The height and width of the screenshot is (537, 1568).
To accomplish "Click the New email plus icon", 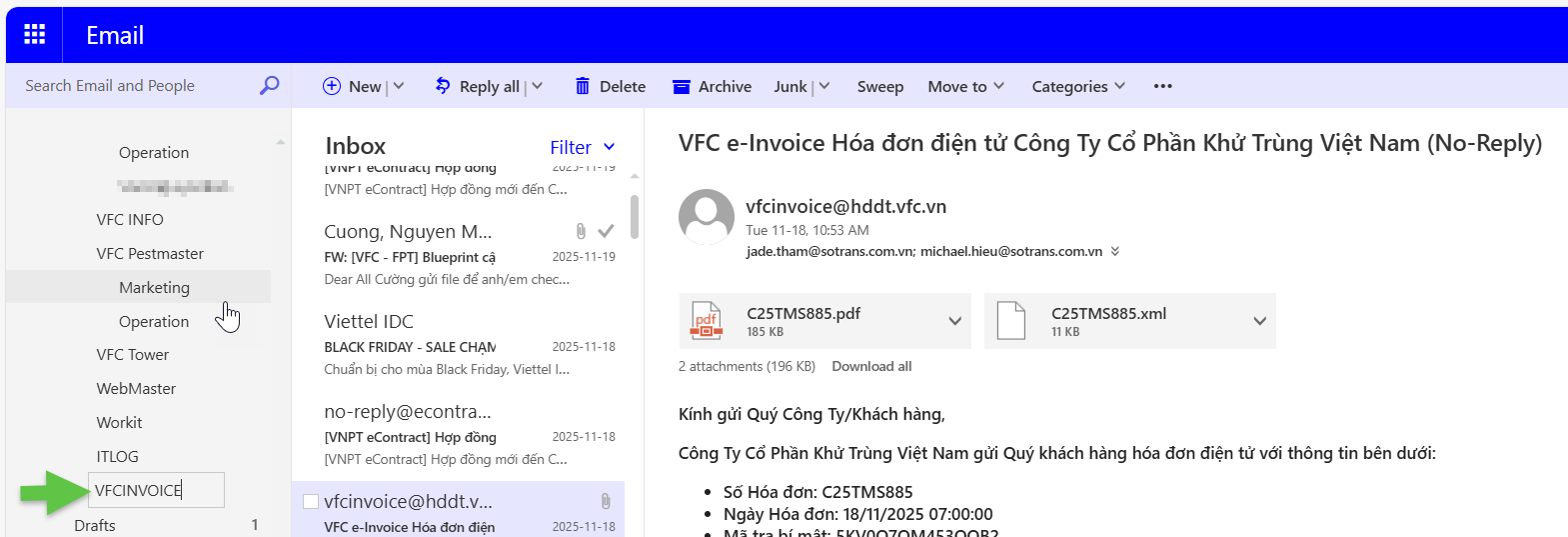I will click(x=332, y=86).
